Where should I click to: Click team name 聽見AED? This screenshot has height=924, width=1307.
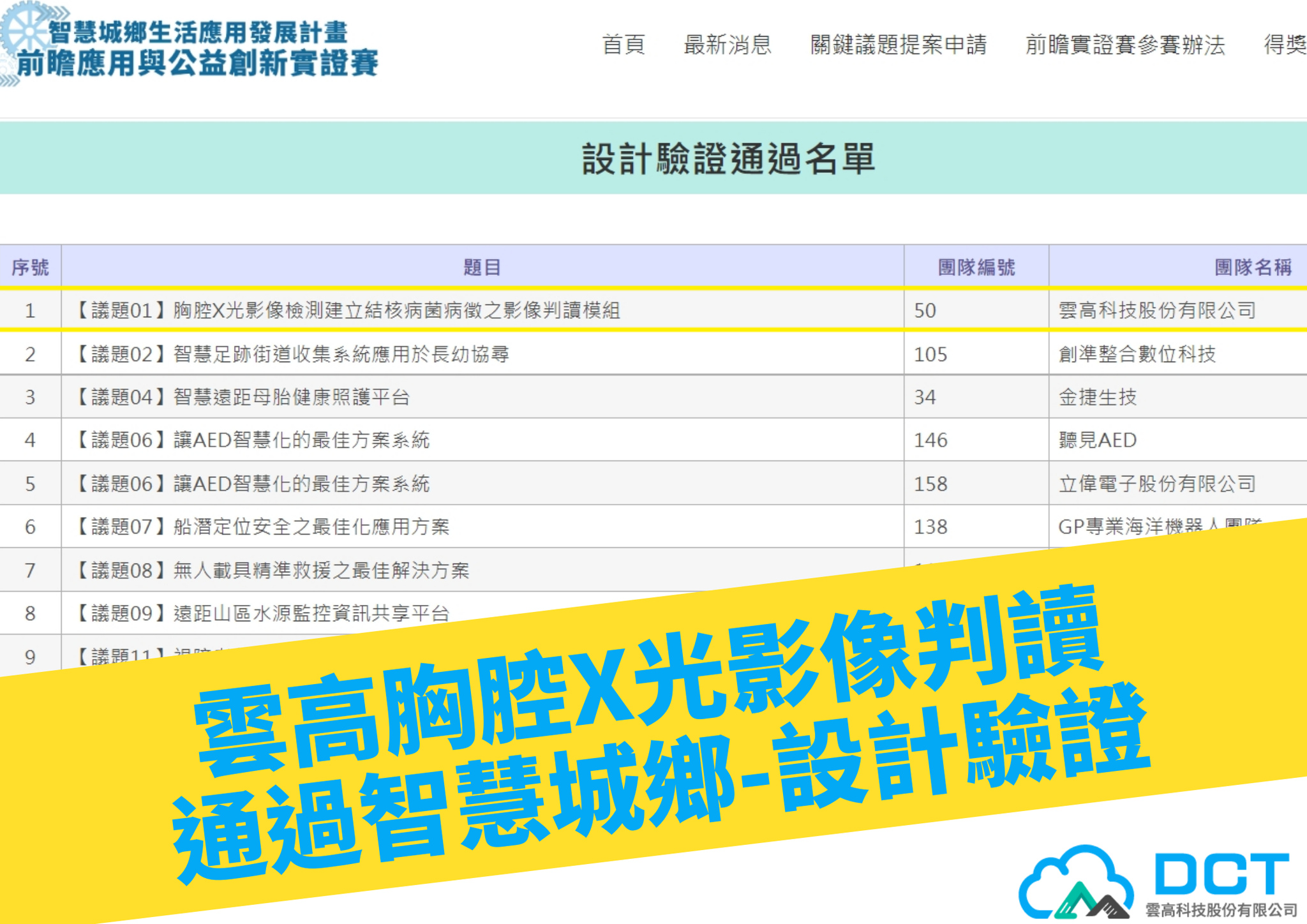tap(1098, 440)
